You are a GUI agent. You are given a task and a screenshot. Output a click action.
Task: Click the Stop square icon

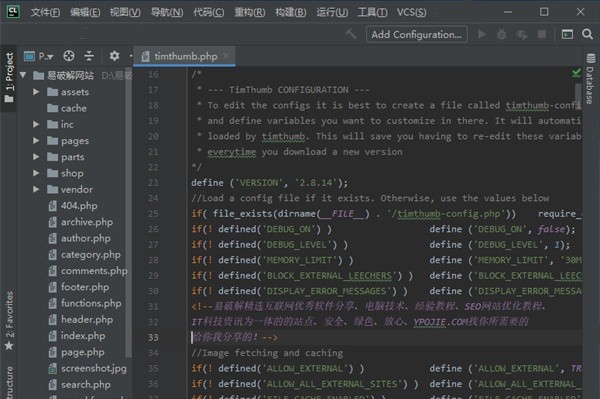[542, 34]
